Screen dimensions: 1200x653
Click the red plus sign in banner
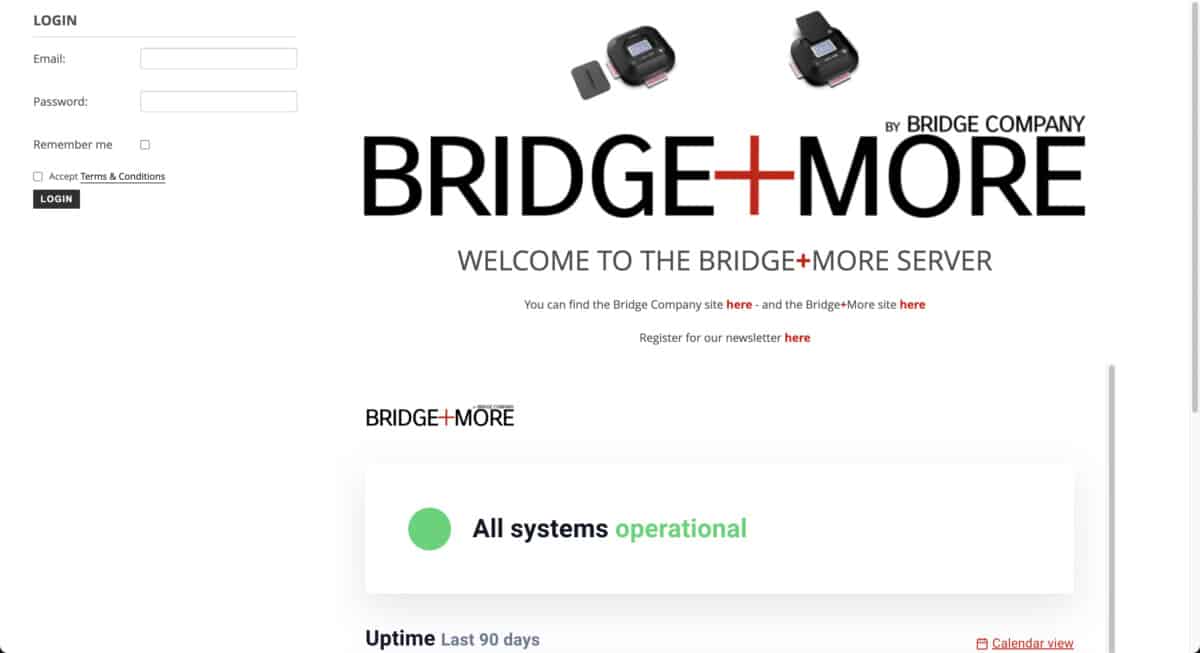754,176
